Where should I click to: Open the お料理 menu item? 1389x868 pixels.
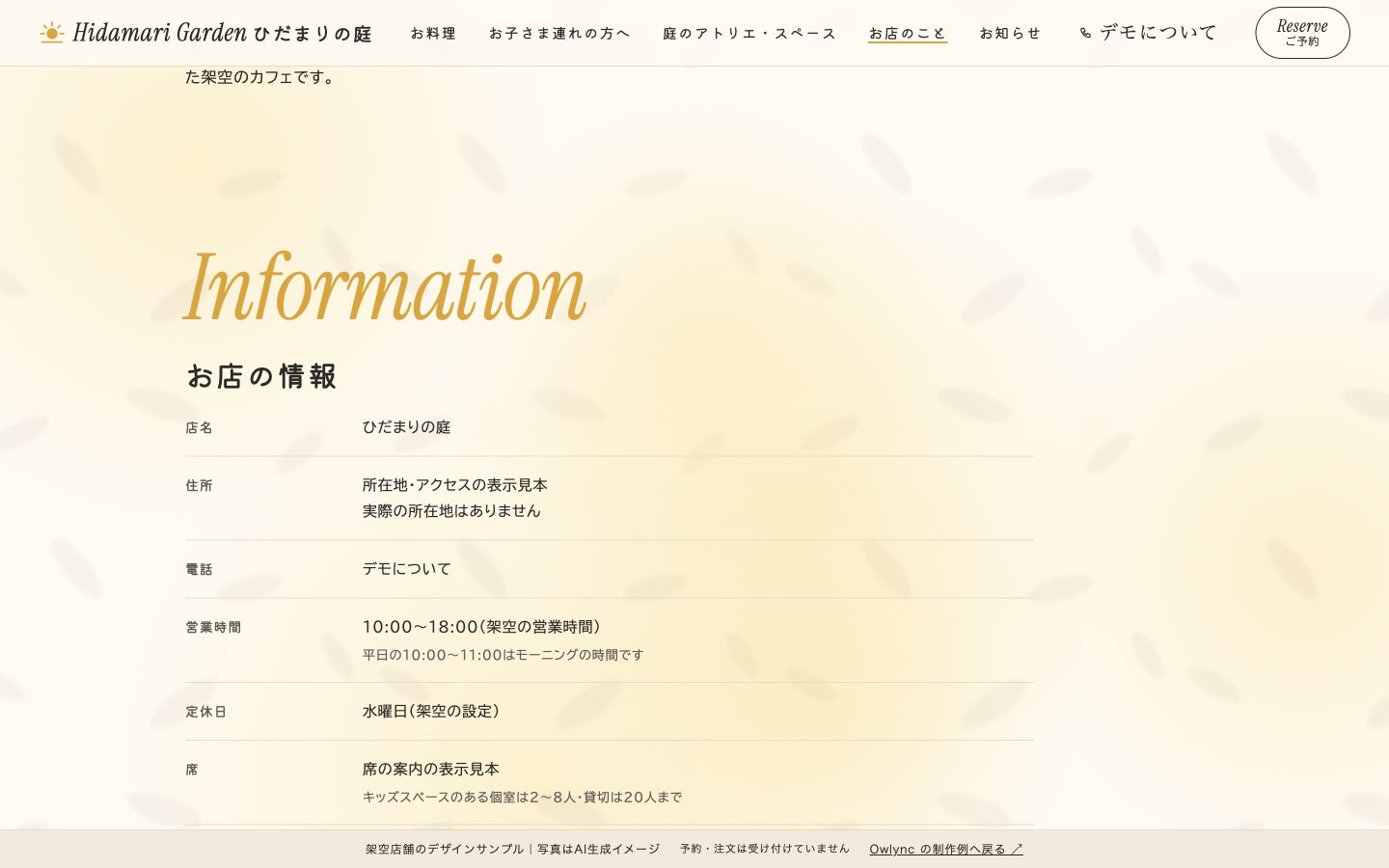click(x=433, y=33)
